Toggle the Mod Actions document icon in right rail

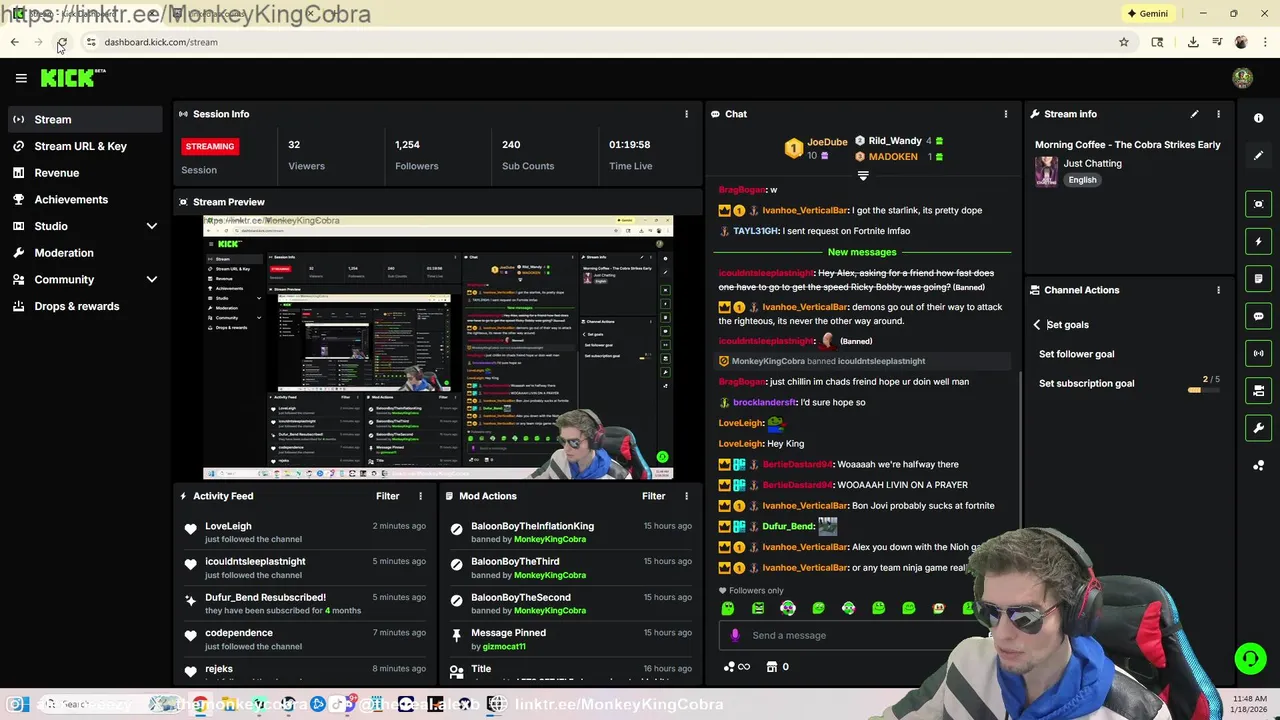[1258, 279]
